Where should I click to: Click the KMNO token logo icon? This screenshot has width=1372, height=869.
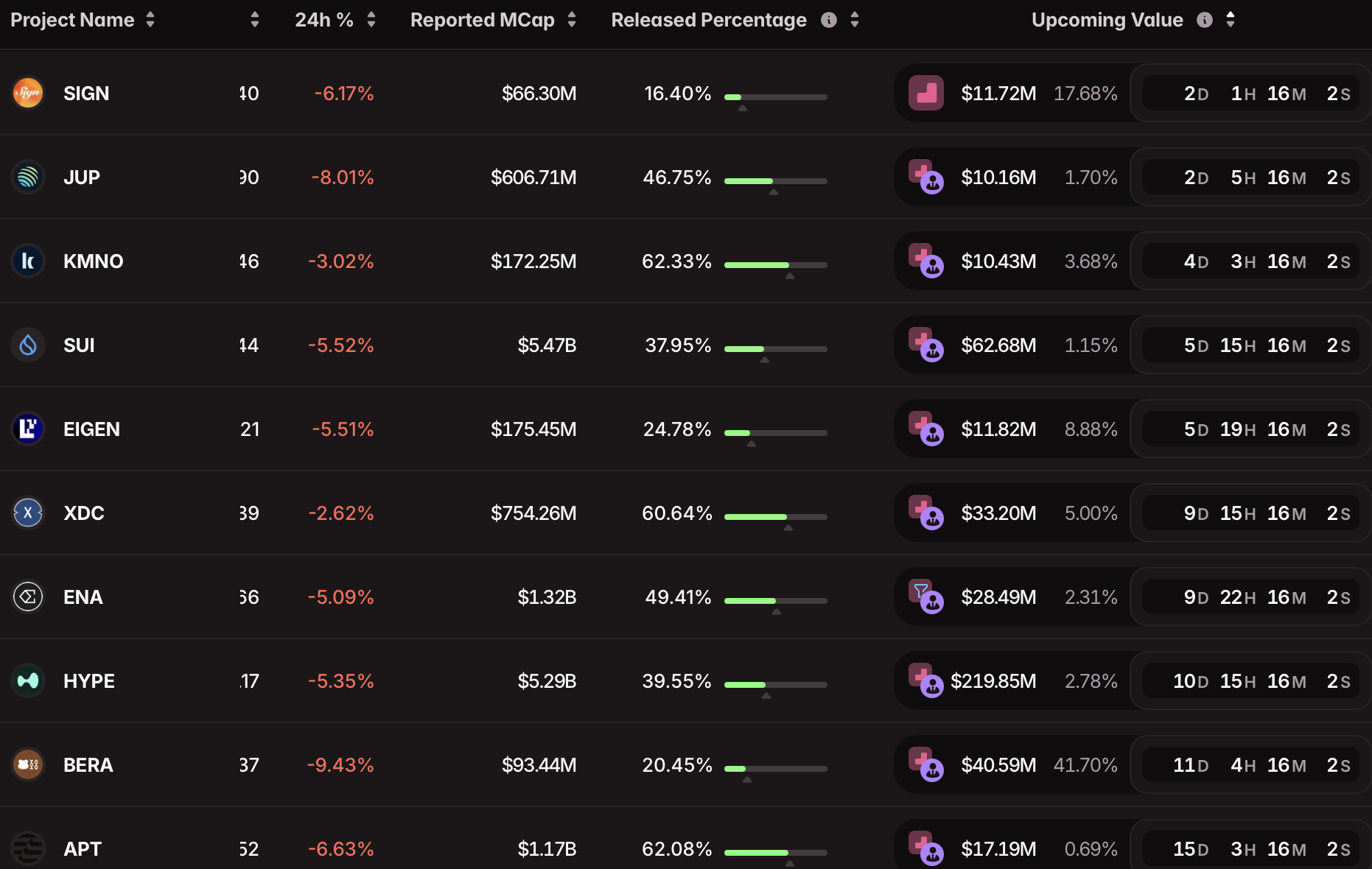[28, 261]
